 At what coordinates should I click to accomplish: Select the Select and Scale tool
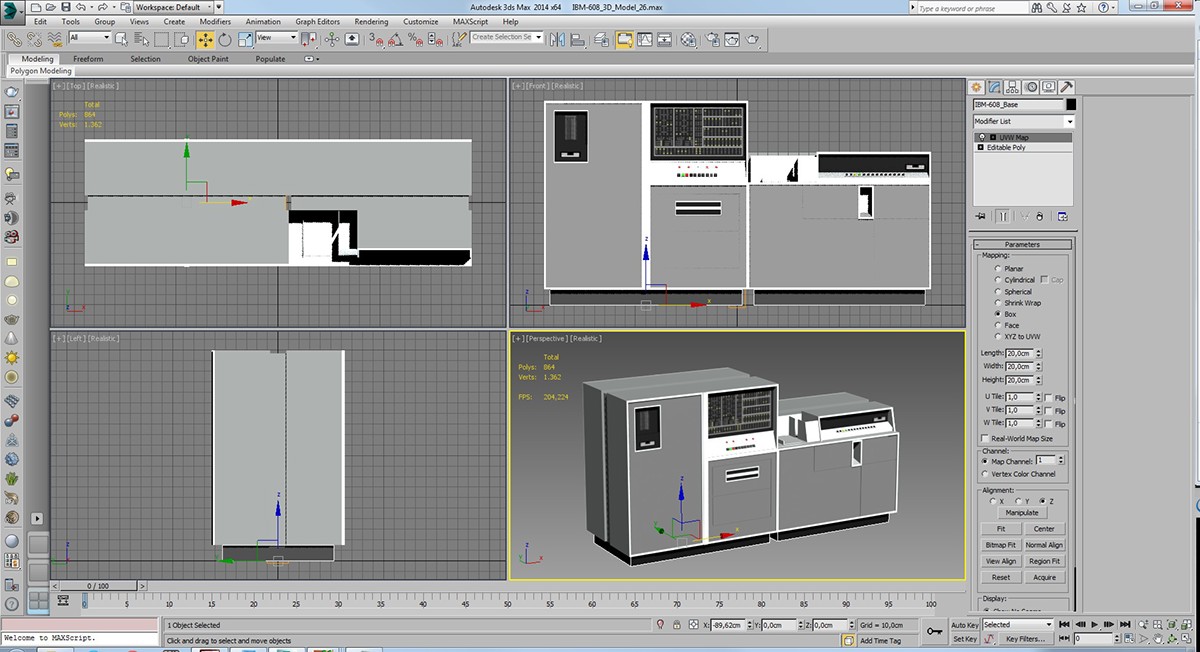(245, 39)
